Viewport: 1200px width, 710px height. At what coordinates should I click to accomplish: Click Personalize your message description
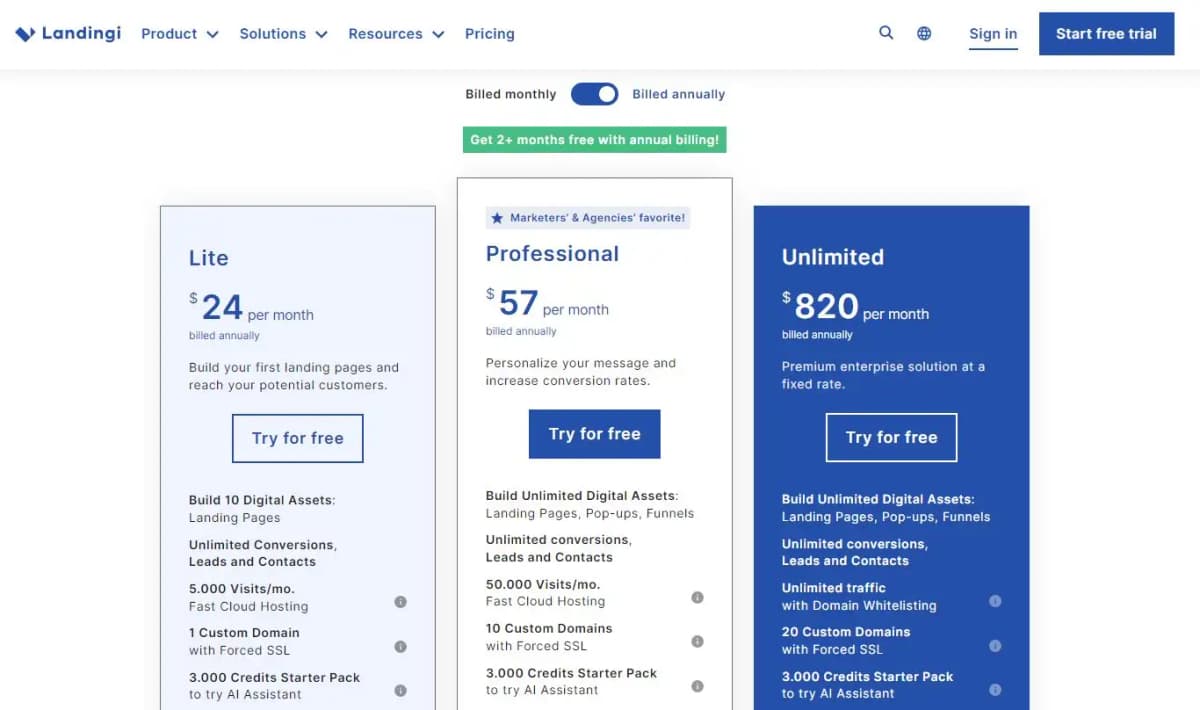[581, 372]
